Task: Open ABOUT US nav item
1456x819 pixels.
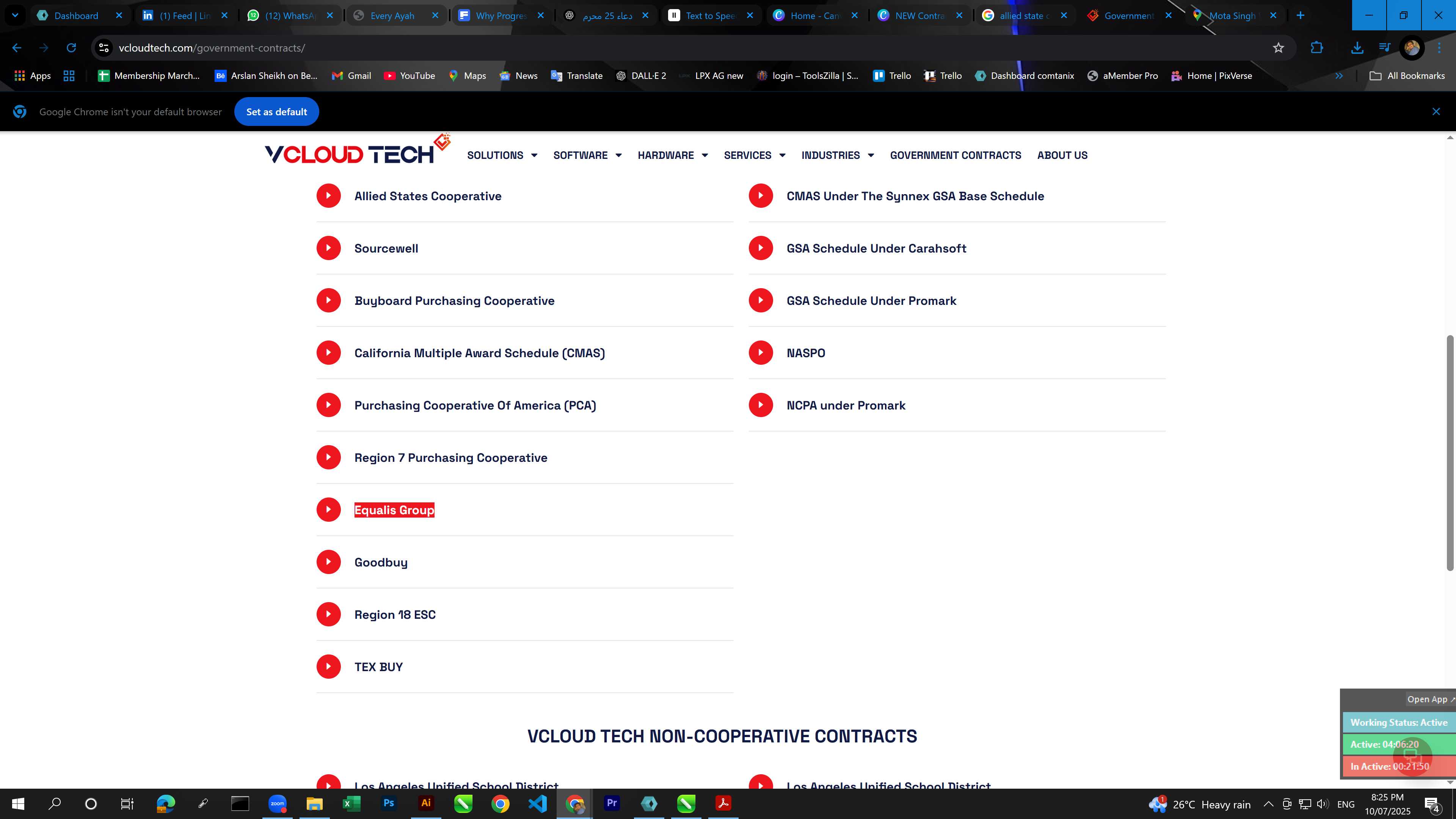Action: pyautogui.click(x=1062, y=155)
